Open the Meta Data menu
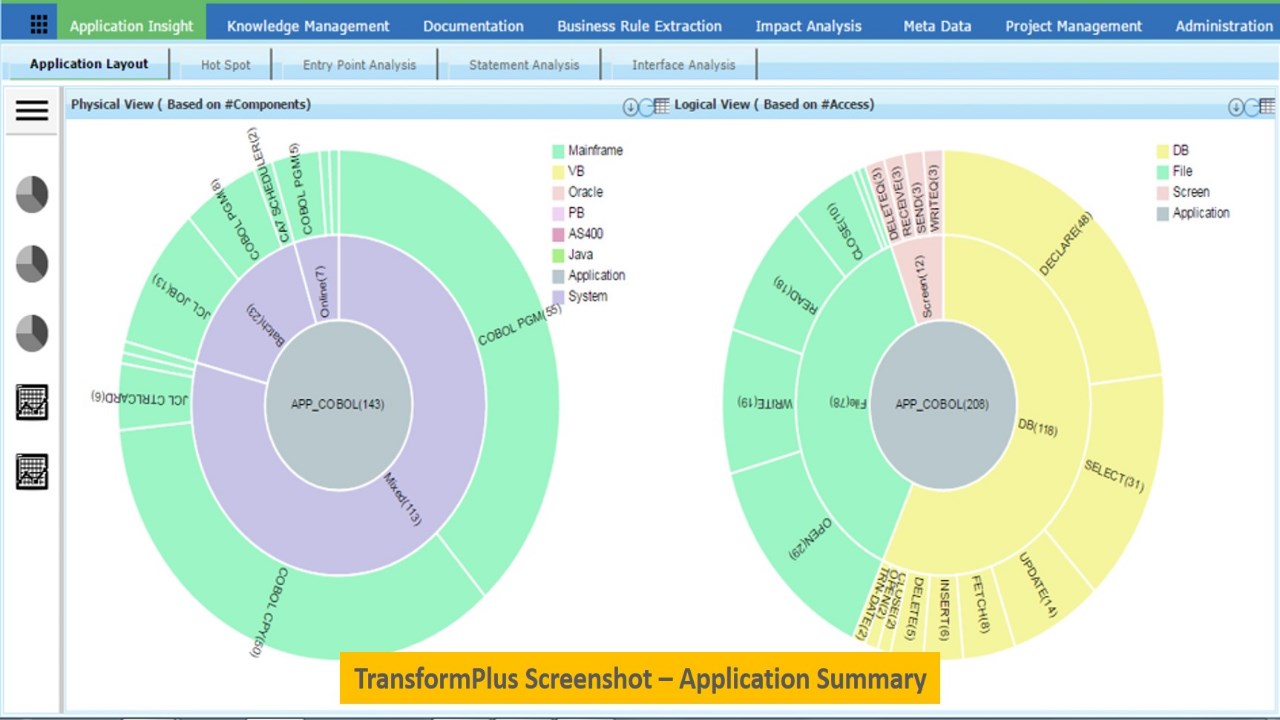1280x720 pixels. tap(937, 26)
